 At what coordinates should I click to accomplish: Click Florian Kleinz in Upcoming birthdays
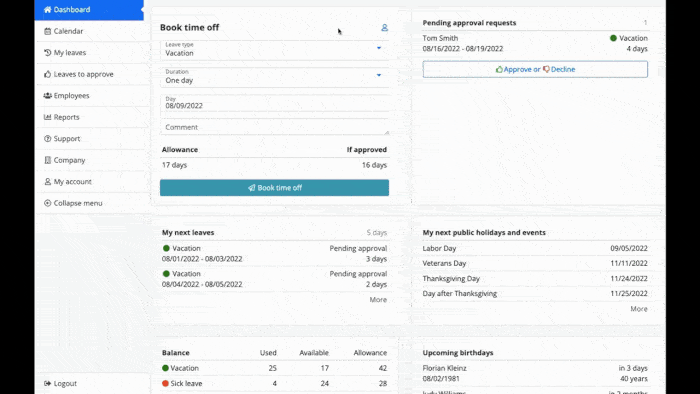[445, 368]
